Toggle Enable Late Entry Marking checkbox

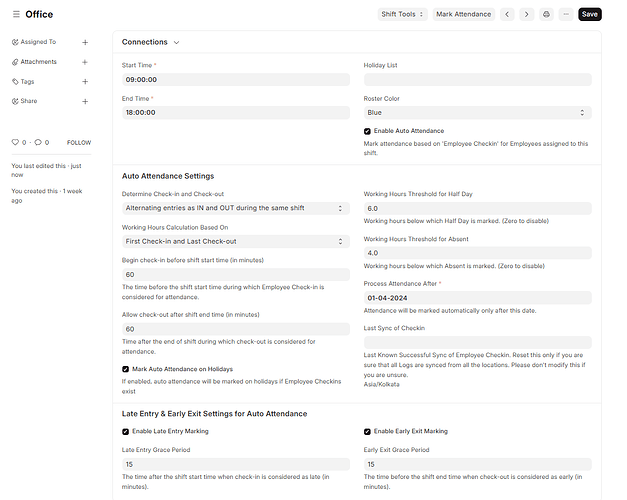[126, 432]
